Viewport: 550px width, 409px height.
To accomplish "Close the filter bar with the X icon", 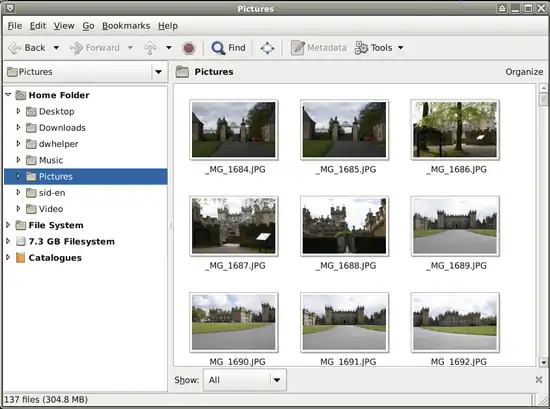I will tap(539, 380).
